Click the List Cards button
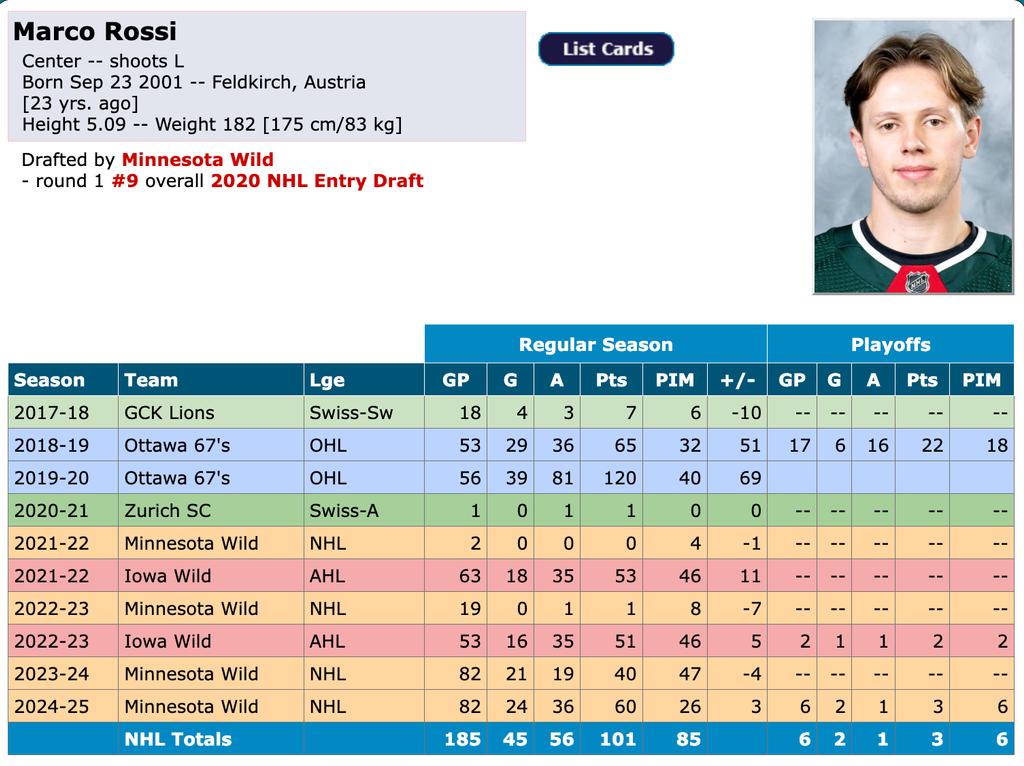This screenshot has width=1024, height=766. pos(606,49)
